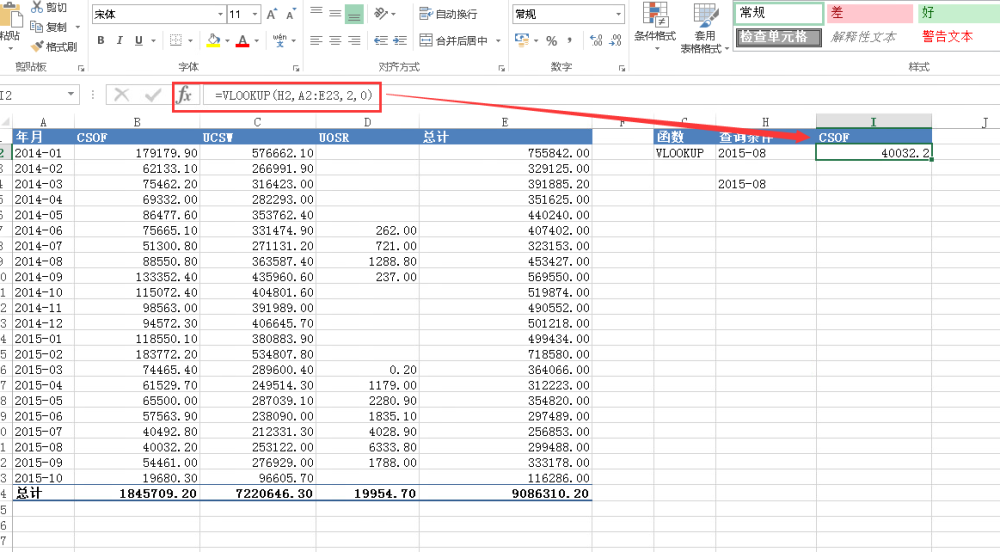
Task: Open the phonetic guide (wén) tool
Action: point(279,40)
